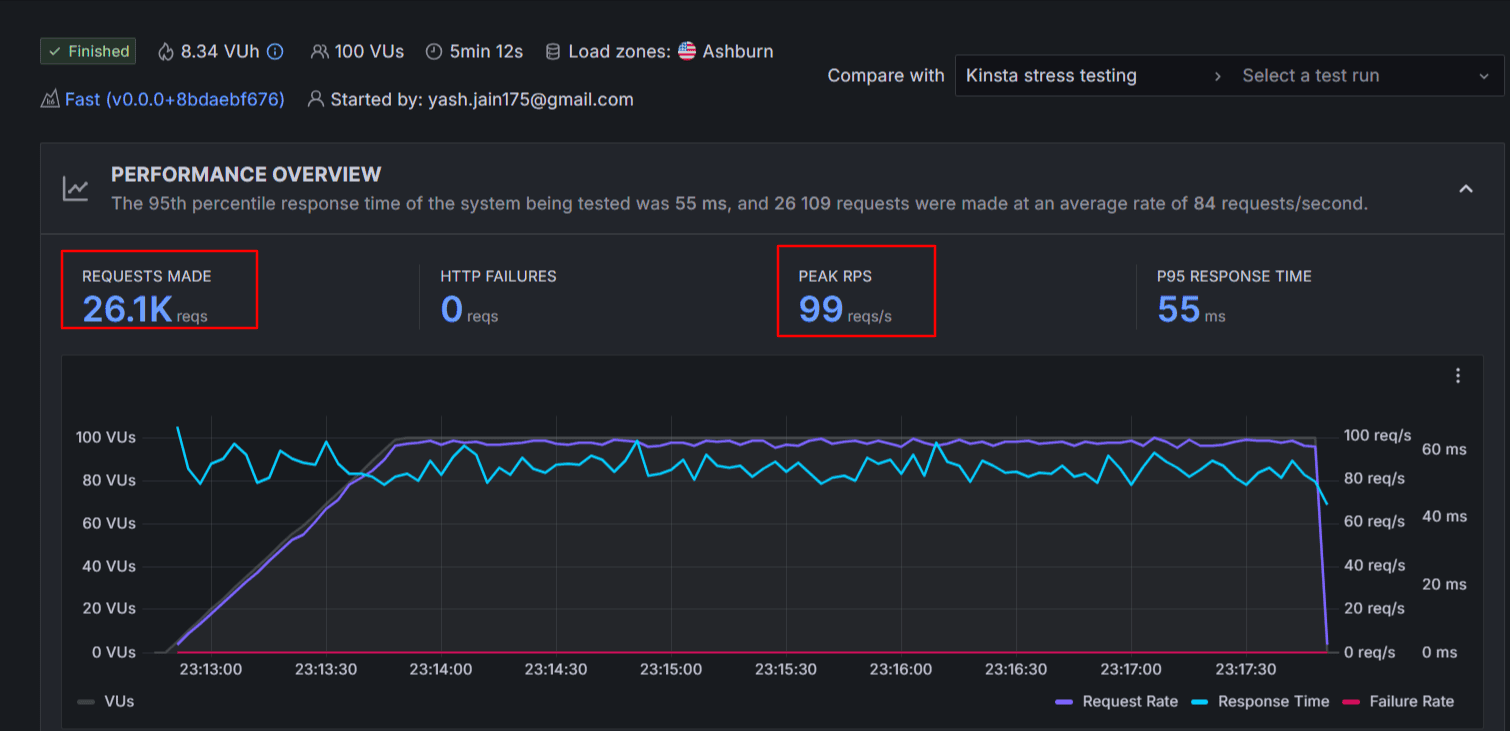Screen dimensions: 1510x731
Task: Toggle the Request Rate series in the legend
Action: point(1129,701)
